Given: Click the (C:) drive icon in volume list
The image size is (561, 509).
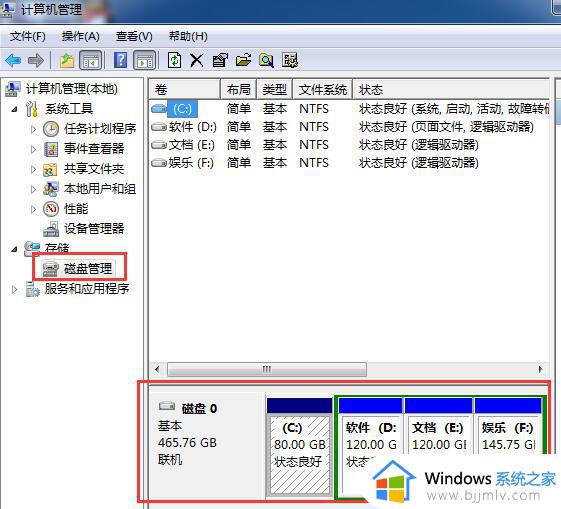Looking at the screenshot, I should tap(159, 108).
